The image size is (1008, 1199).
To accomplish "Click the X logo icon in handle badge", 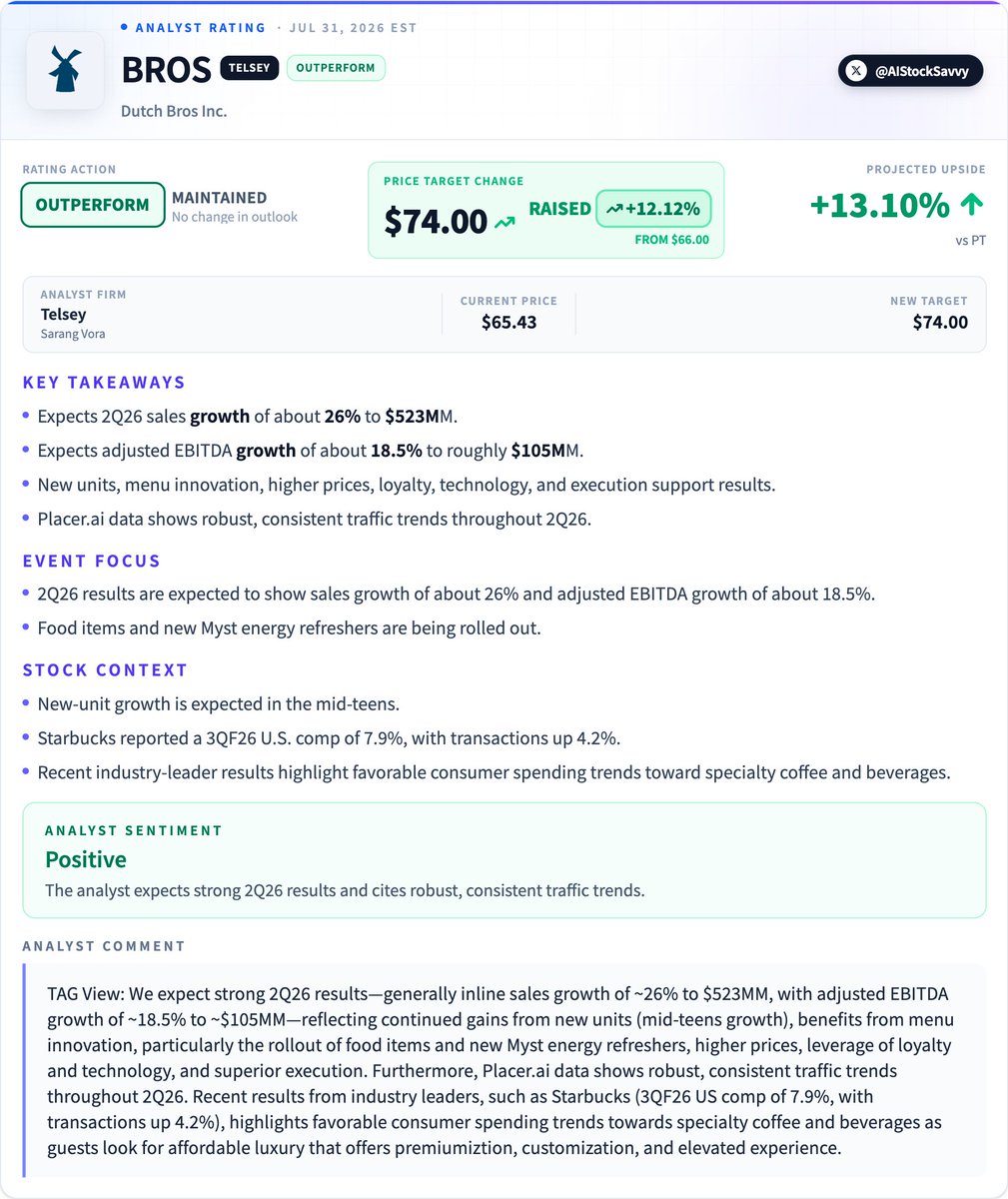I will [855, 71].
